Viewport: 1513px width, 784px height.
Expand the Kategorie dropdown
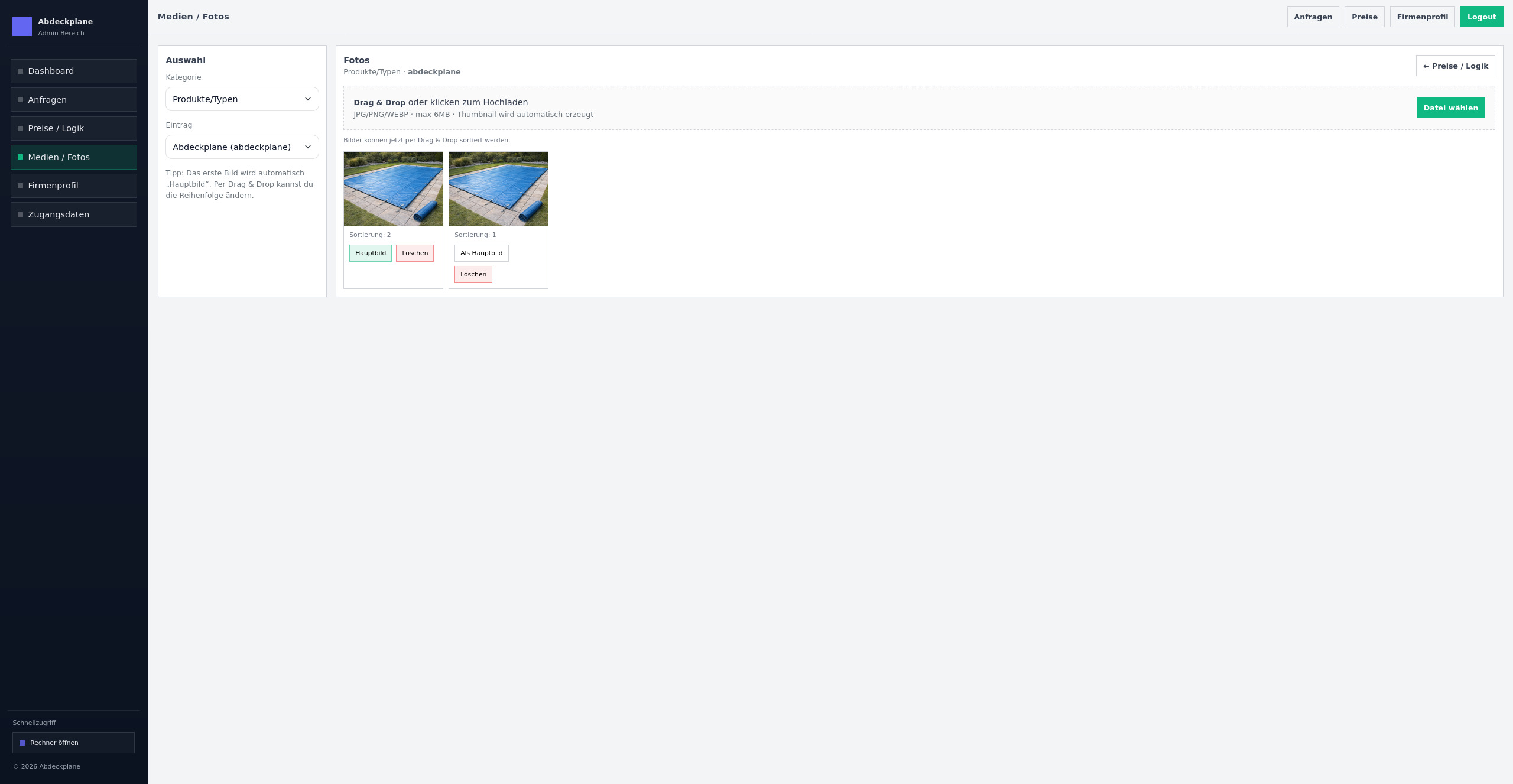[242, 99]
